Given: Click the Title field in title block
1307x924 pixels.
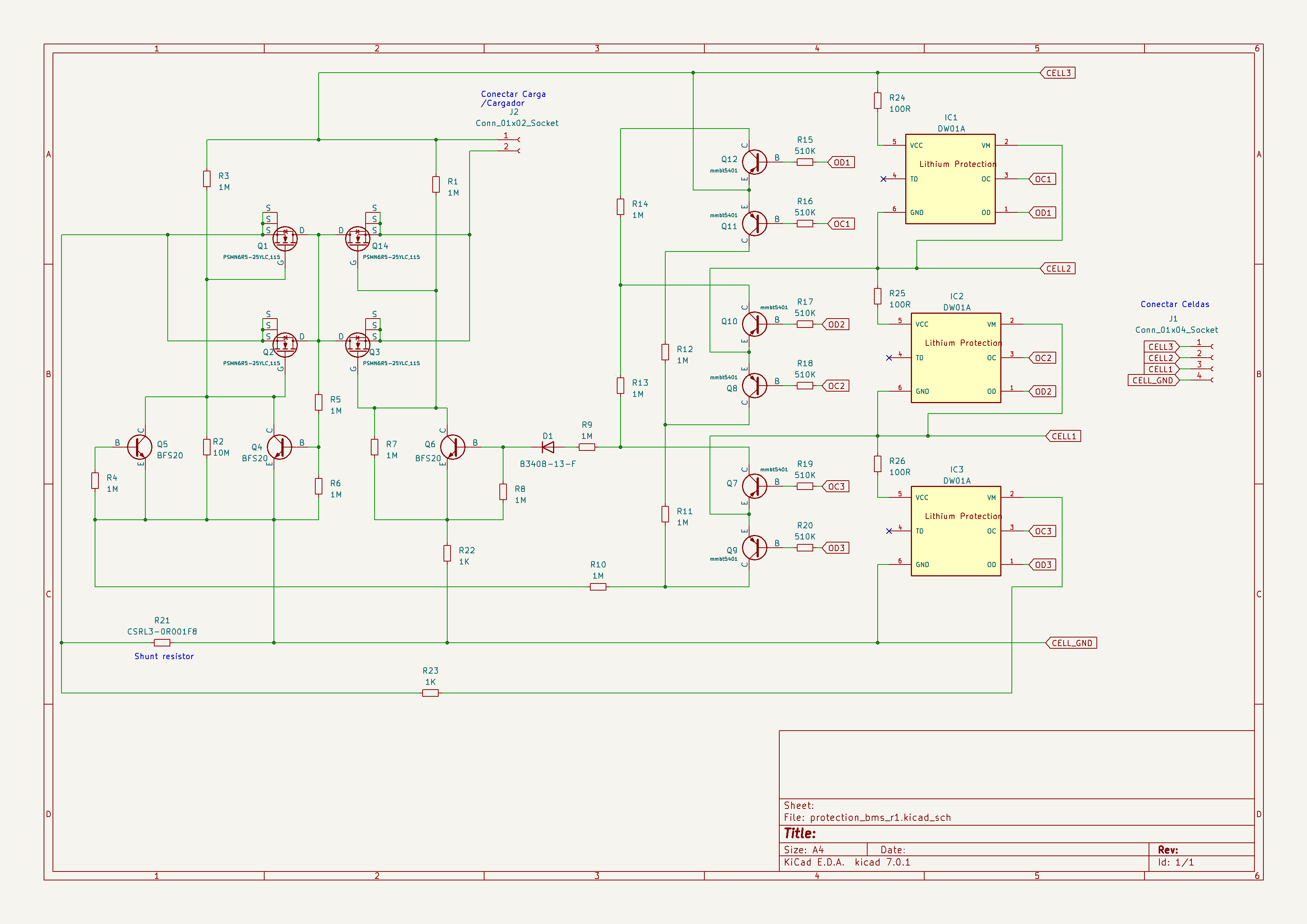Looking at the screenshot, I should [x=800, y=833].
